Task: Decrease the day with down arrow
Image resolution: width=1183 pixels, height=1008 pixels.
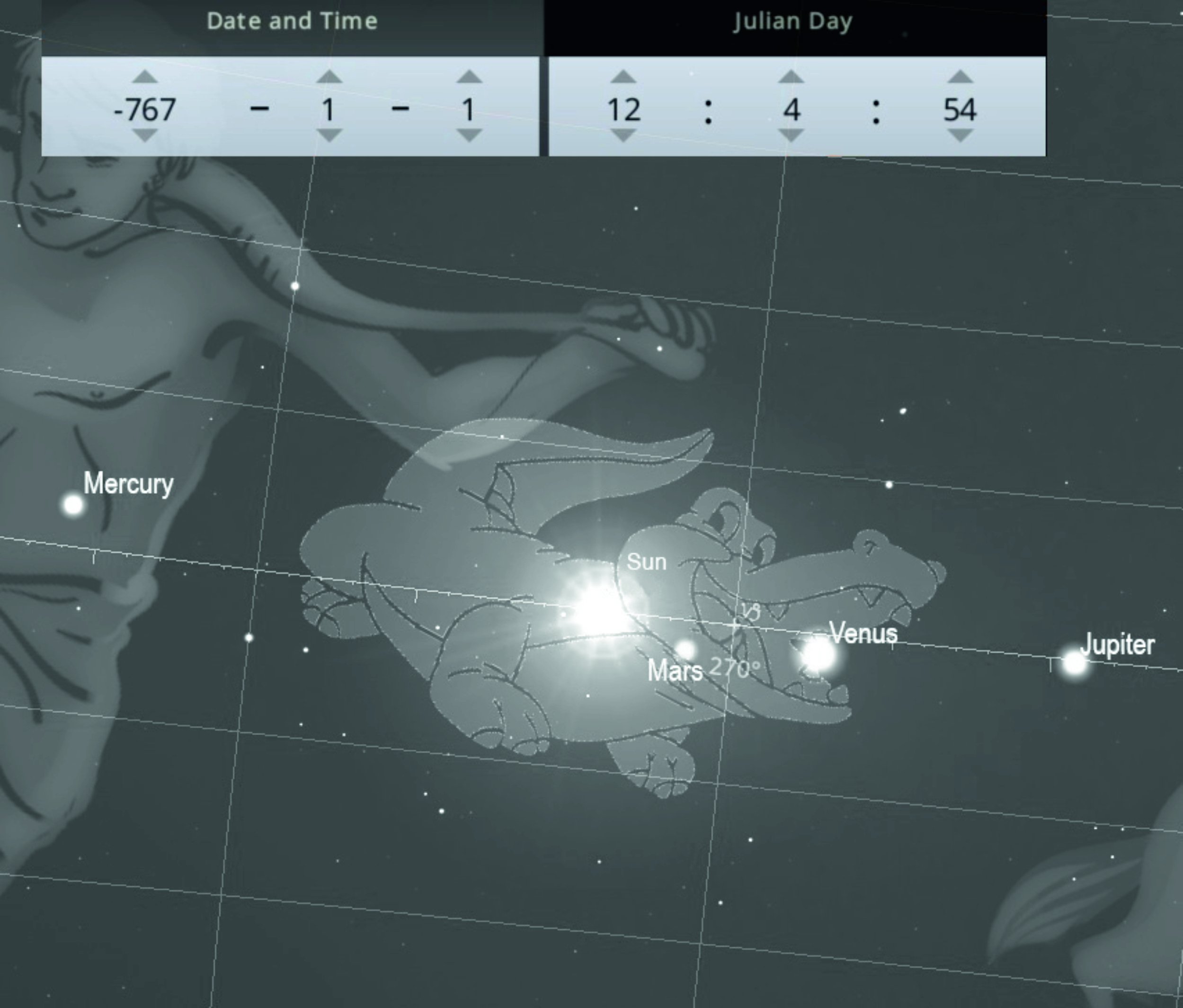Action: (x=469, y=135)
